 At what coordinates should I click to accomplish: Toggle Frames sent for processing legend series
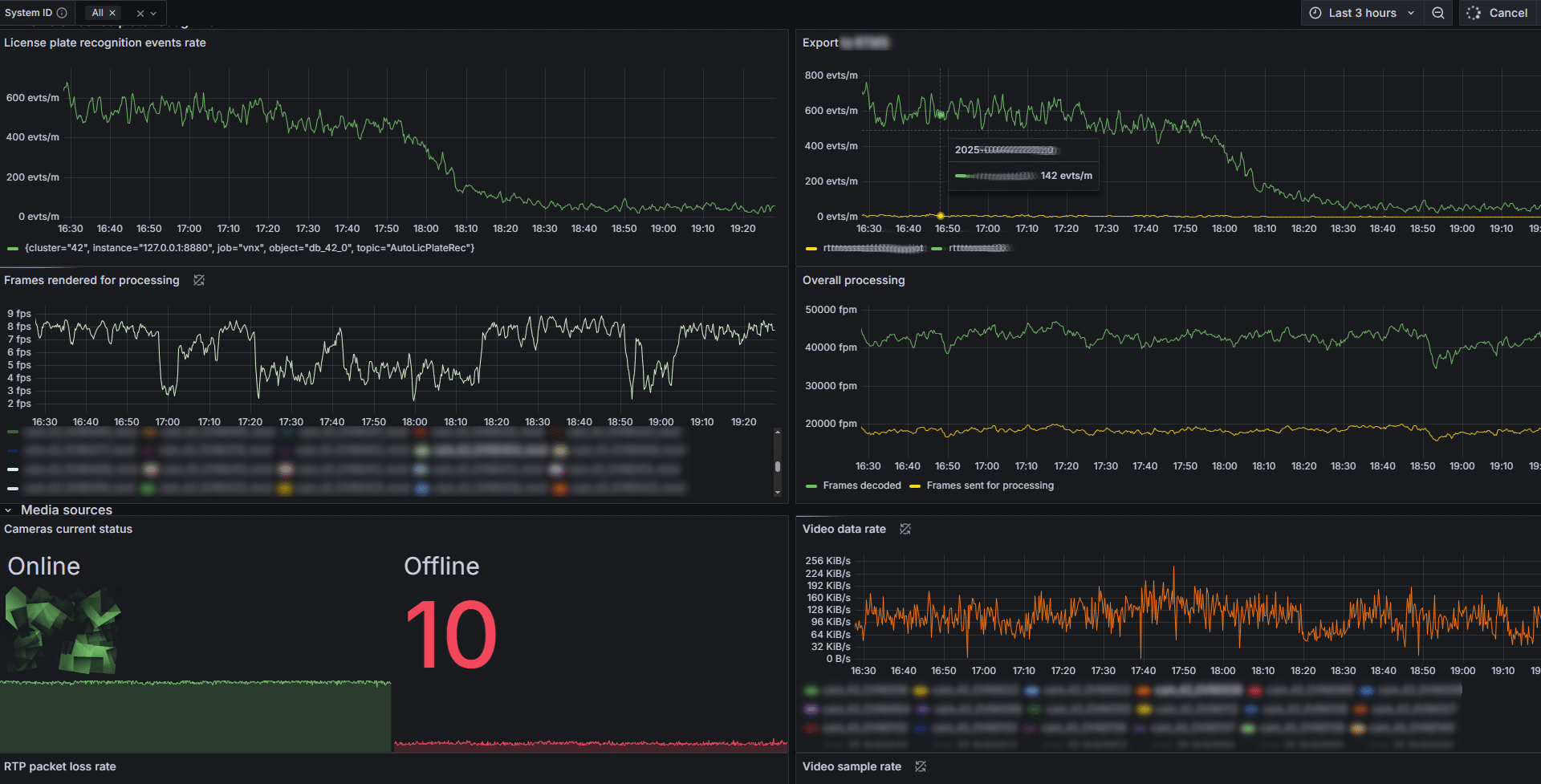pyautogui.click(x=990, y=485)
